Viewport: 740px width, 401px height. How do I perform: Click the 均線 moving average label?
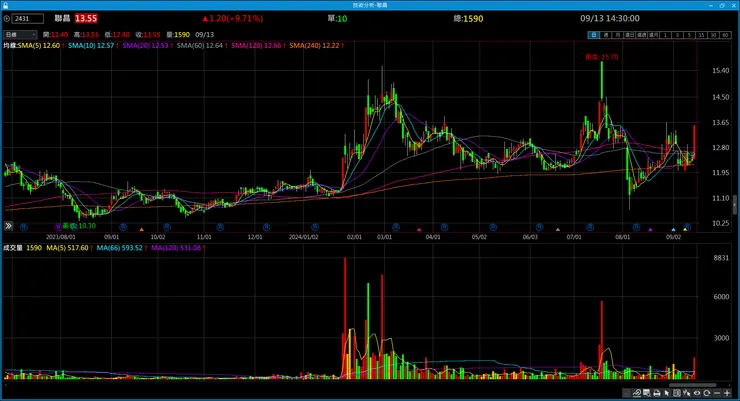pyautogui.click(x=10, y=46)
